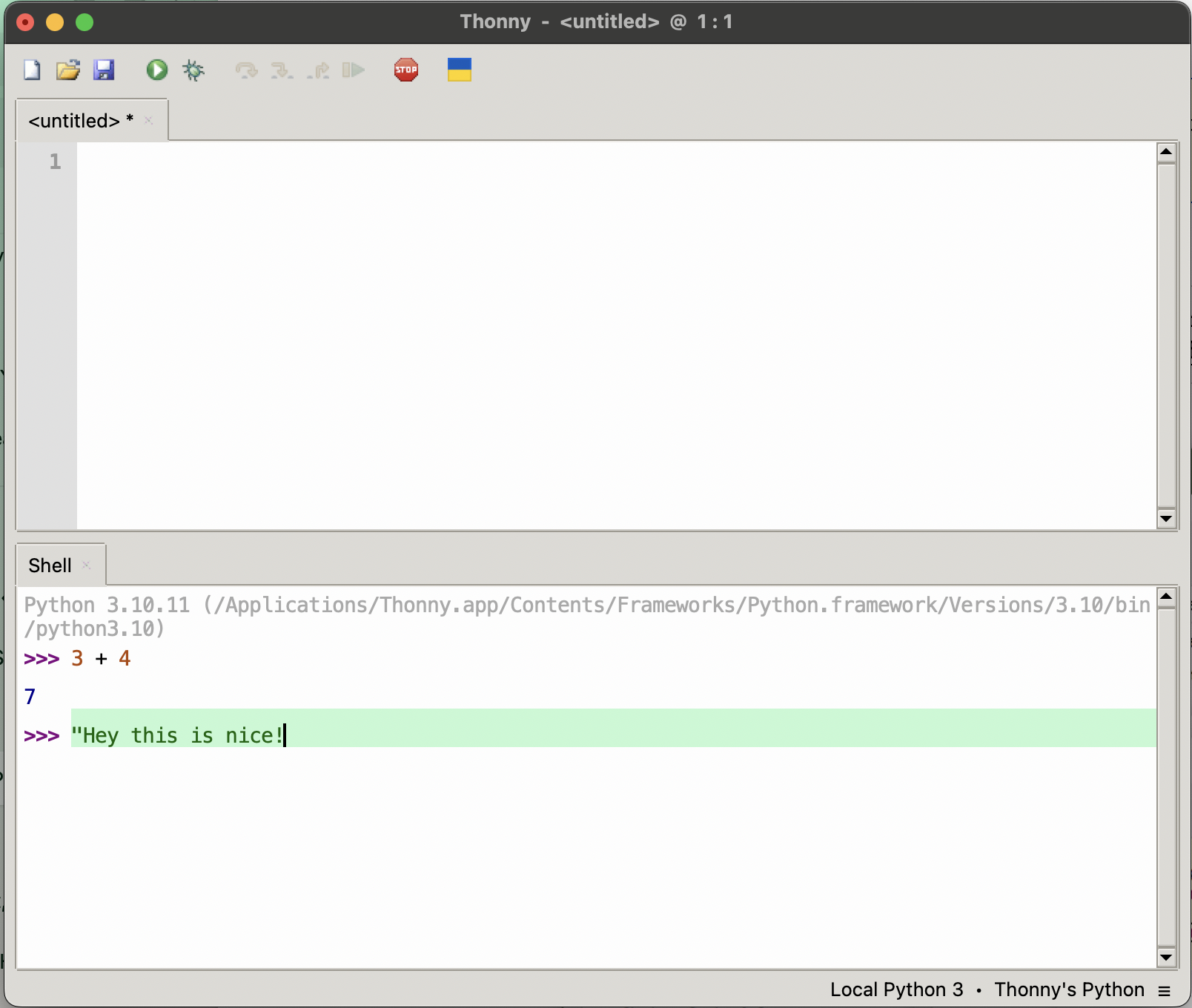The height and width of the screenshot is (1008, 1192).
Task: Start debugging with the bug icon
Action: [193, 70]
